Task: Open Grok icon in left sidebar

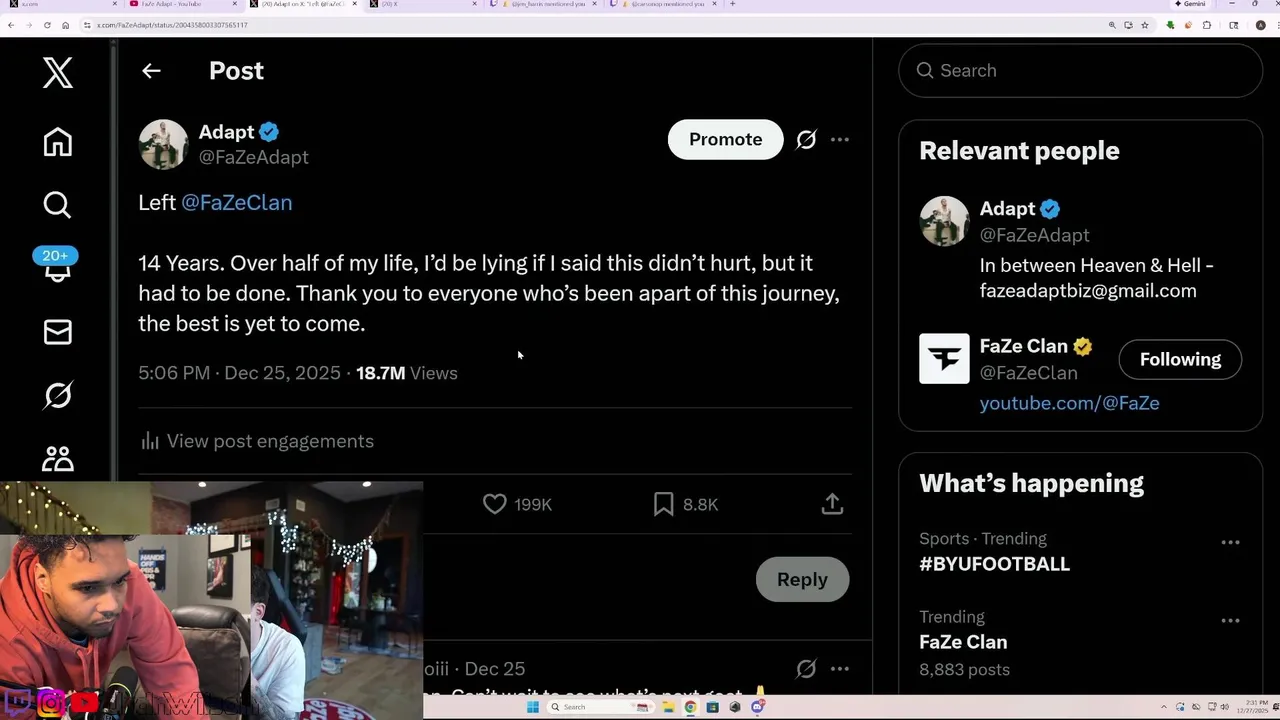Action: click(57, 395)
